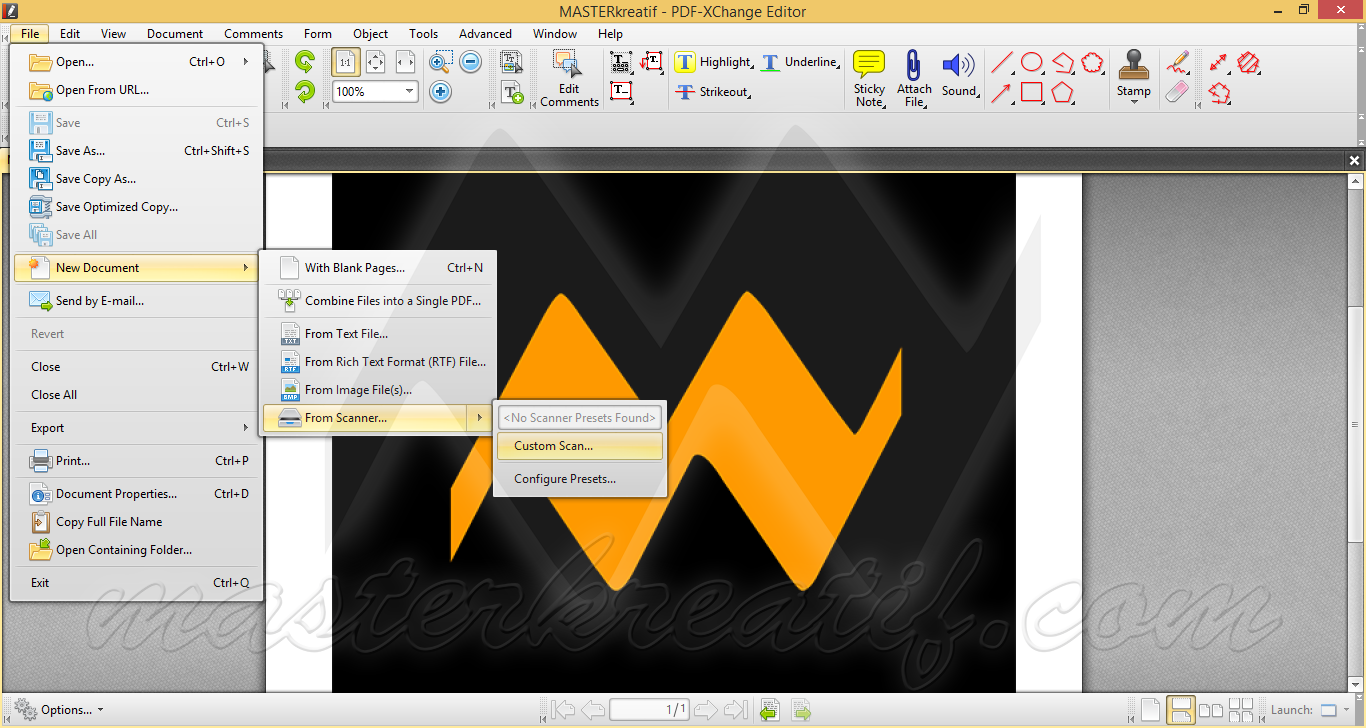Image resolution: width=1366 pixels, height=728 pixels.
Task: Select the Sticky Note tool
Action: 869,78
